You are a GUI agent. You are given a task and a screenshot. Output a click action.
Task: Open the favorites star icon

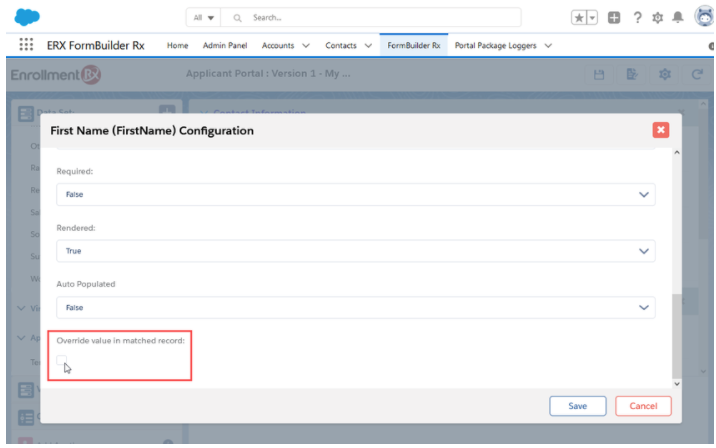(x=578, y=18)
